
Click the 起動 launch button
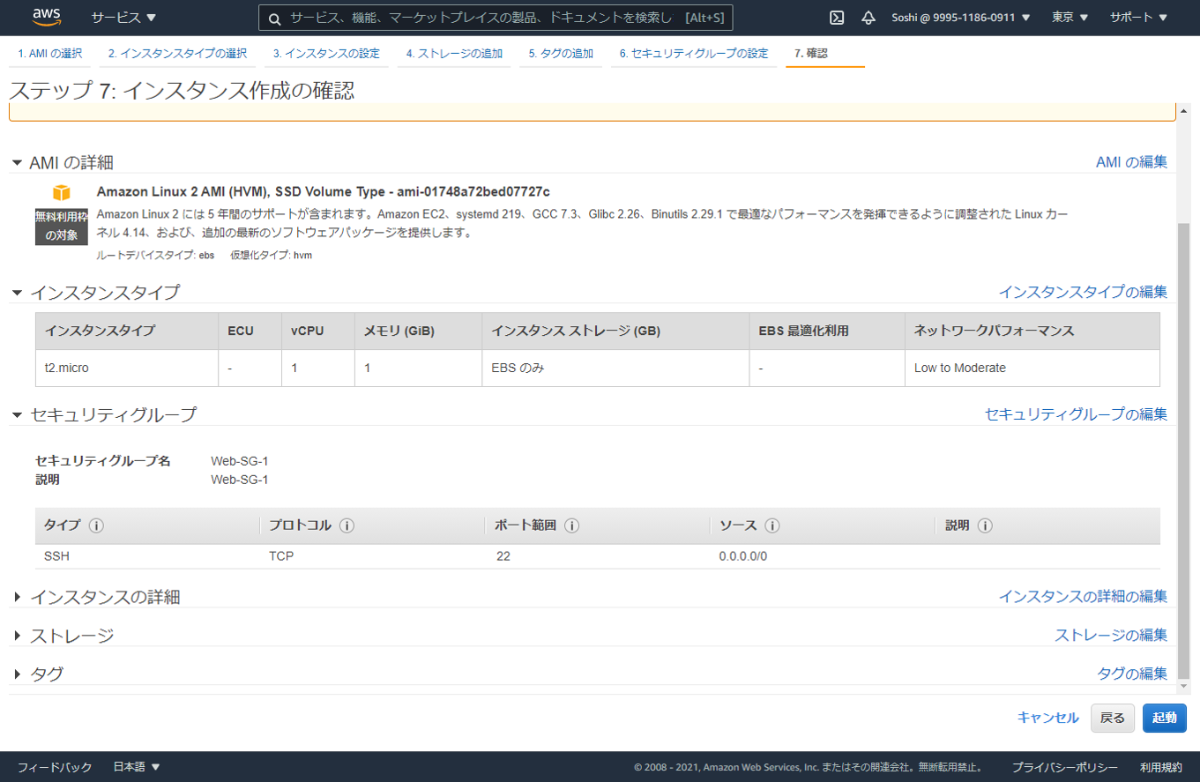click(x=1164, y=717)
